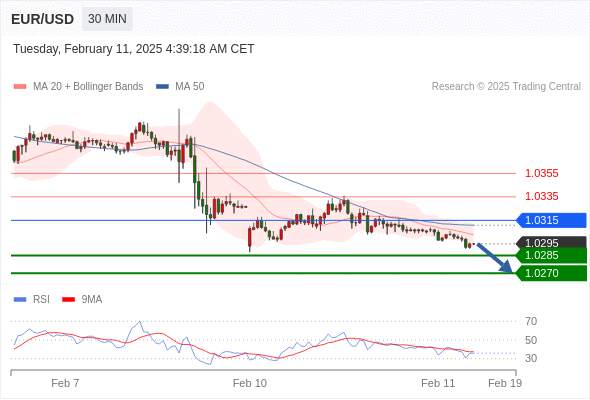
Task: Click the blue RSI legend swatch
Action: (20, 300)
